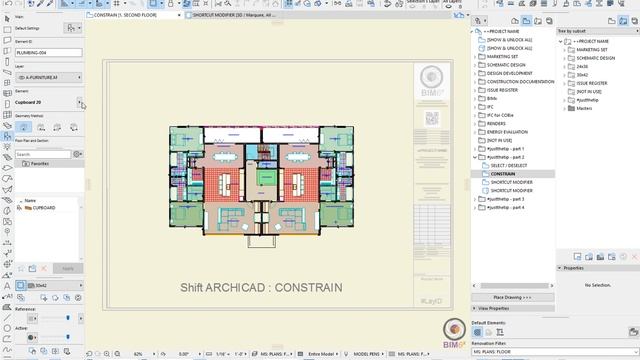
Task: Select the SELECT / DESELECT view
Action: coord(509,165)
